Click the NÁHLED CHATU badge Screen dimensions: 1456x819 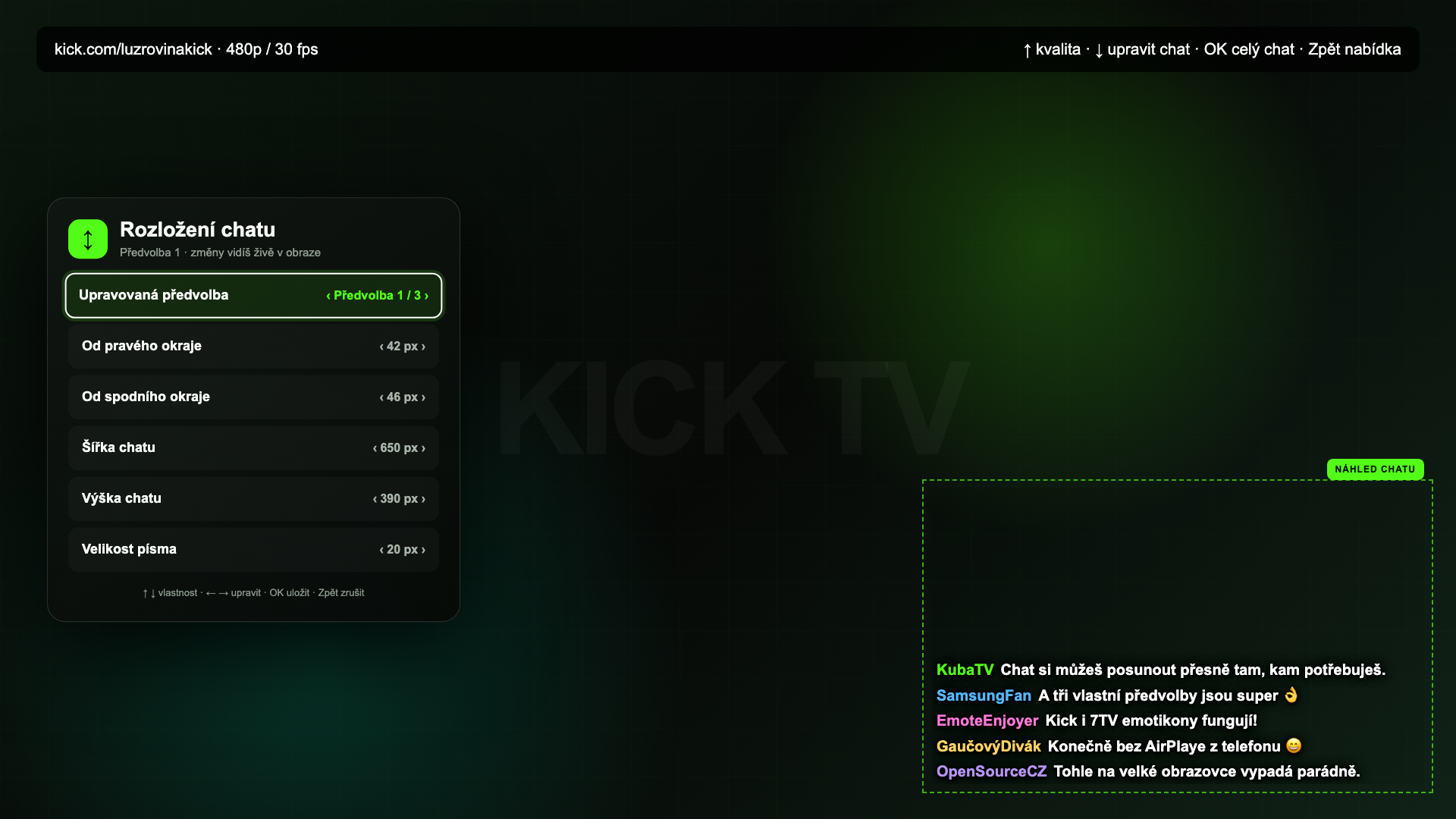pos(1375,469)
